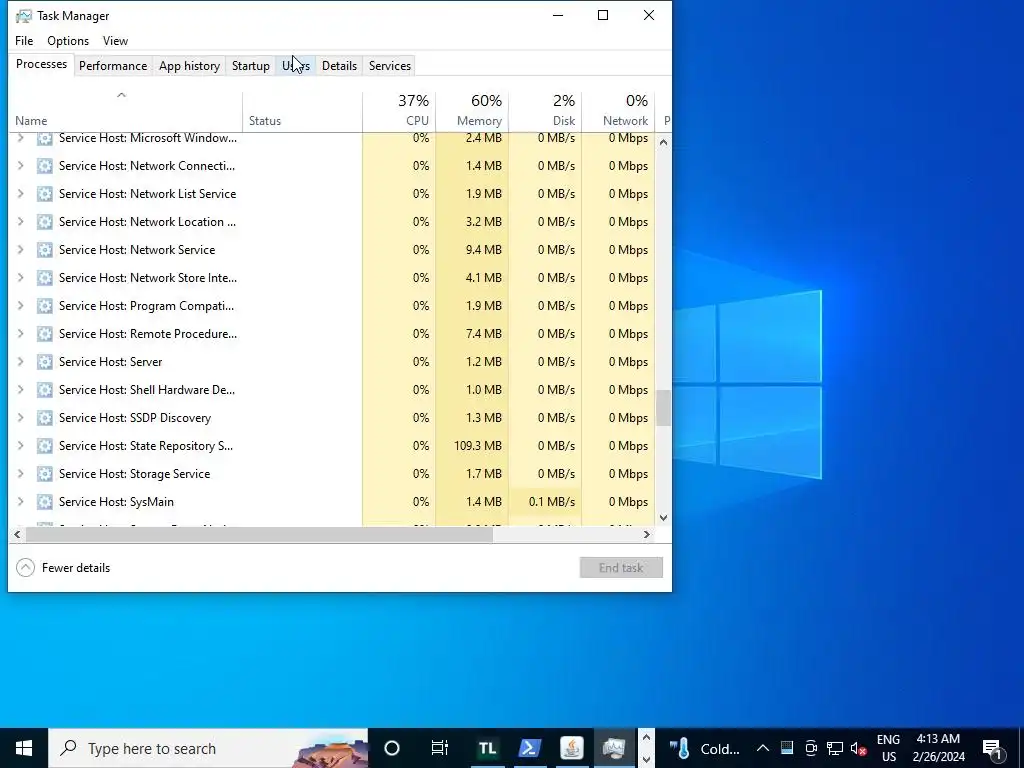Click the gear icon for Service Host: SSDP Discovery
1024x768 pixels.
click(44, 418)
